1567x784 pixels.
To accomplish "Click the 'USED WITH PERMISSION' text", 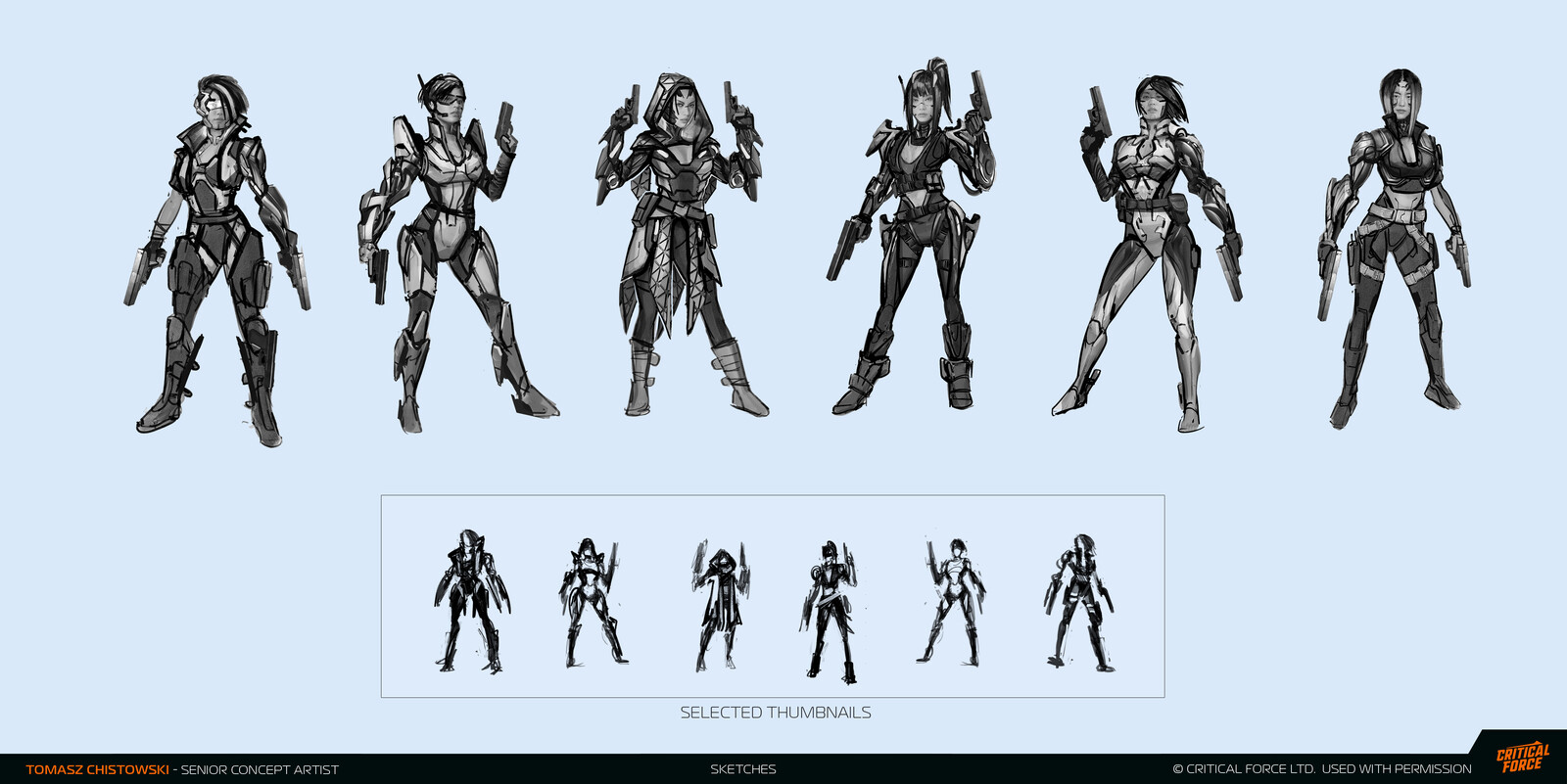I will tap(1397, 769).
